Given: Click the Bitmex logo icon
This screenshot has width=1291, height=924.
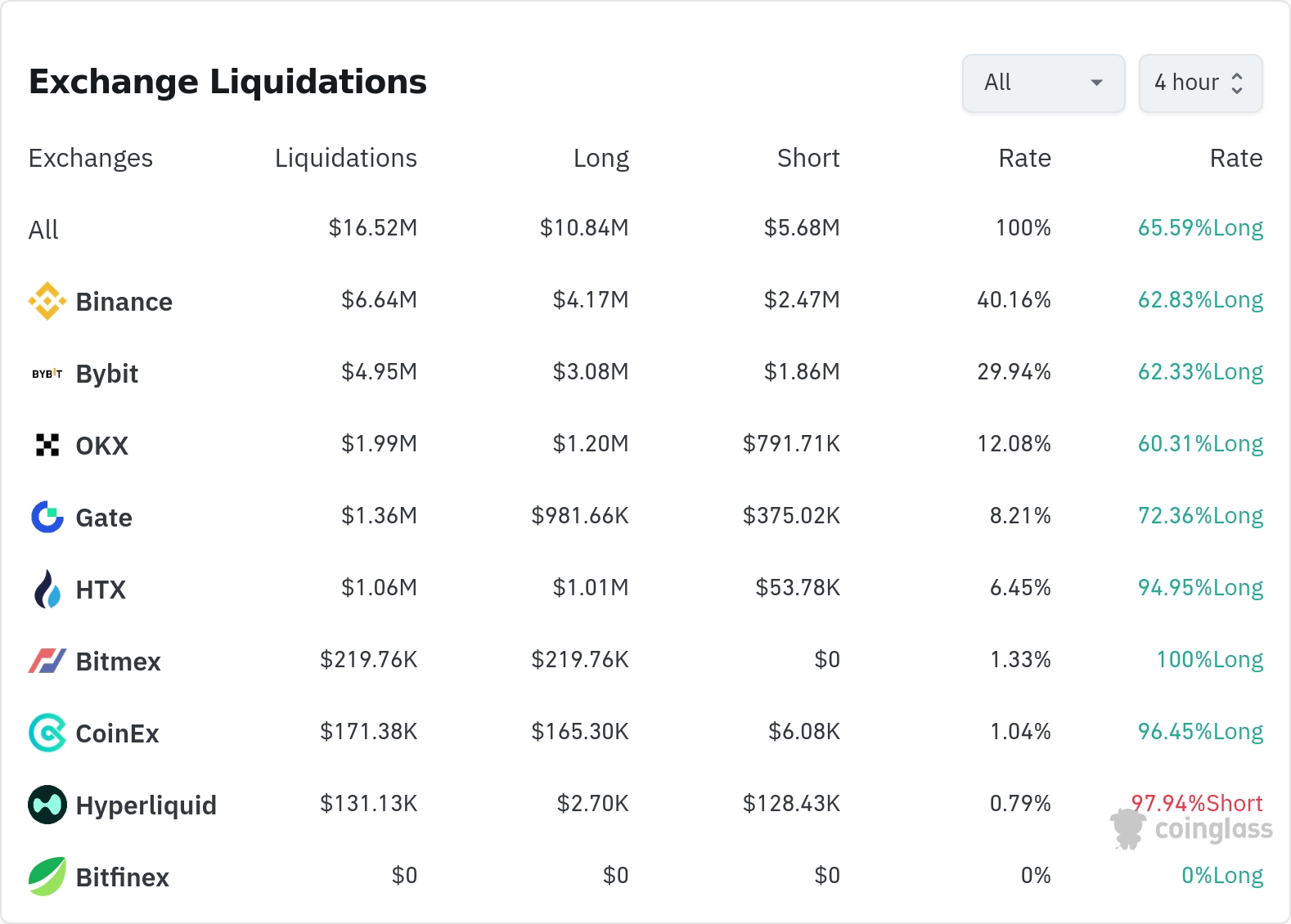Looking at the screenshot, I should tap(47, 661).
